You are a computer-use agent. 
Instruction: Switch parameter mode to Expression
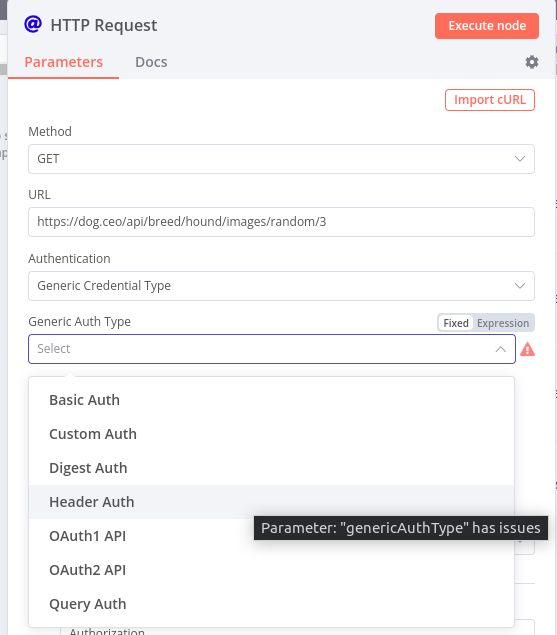coord(503,323)
